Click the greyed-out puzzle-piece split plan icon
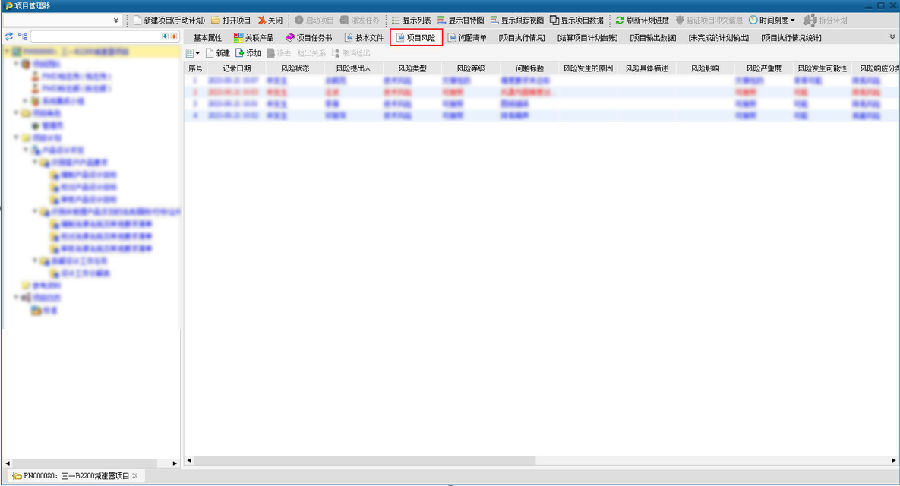The width and height of the screenshot is (900, 486). (x=809, y=20)
